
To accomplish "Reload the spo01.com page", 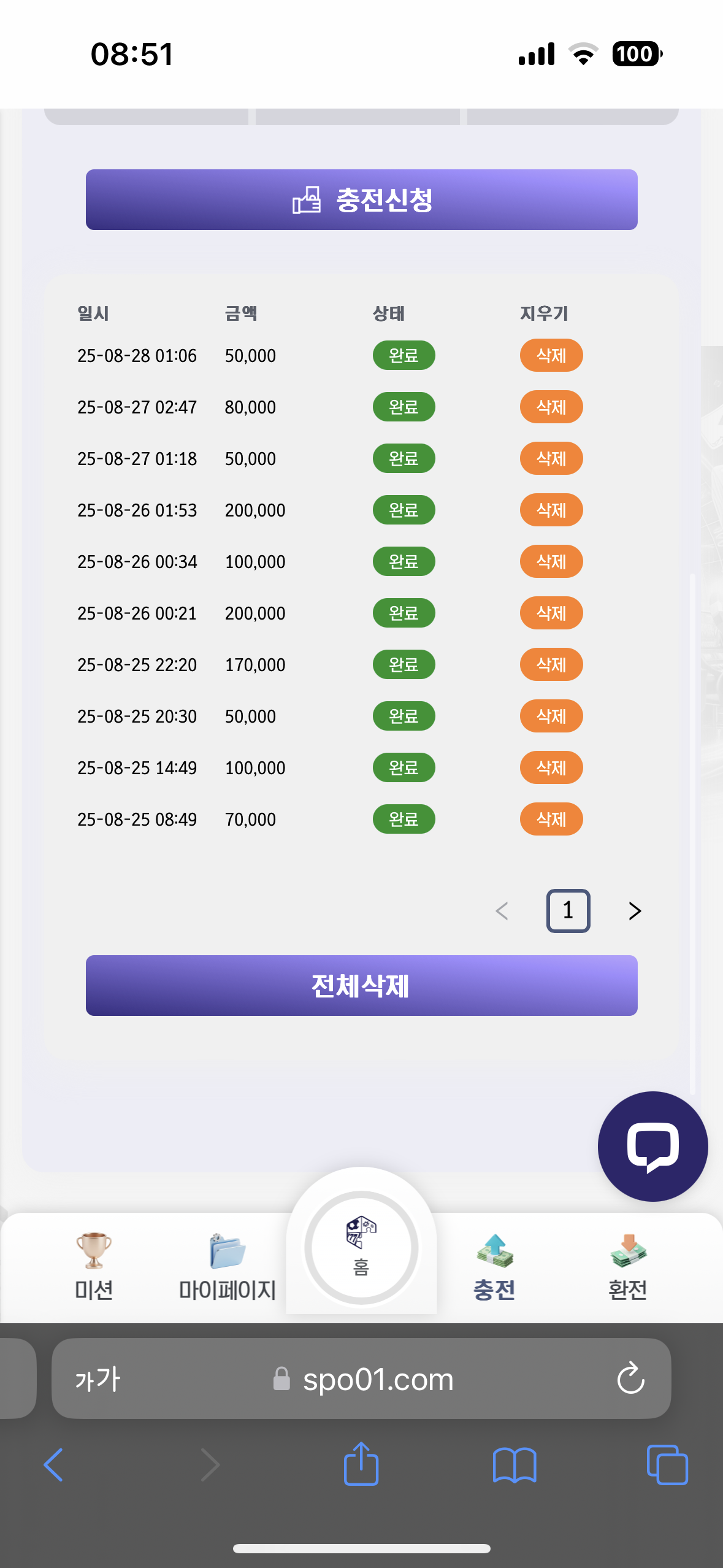I will pyautogui.click(x=630, y=1378).
